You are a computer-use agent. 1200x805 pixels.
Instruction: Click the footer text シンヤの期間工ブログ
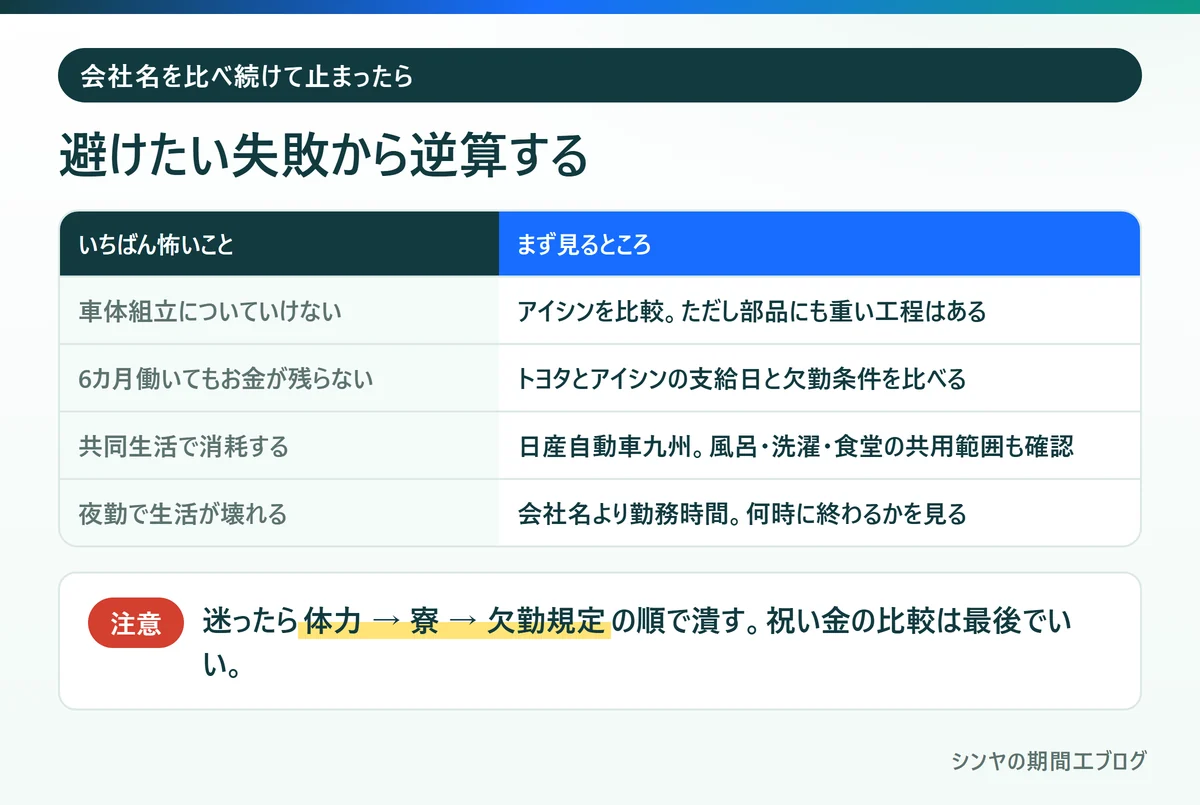[1049, 760]
